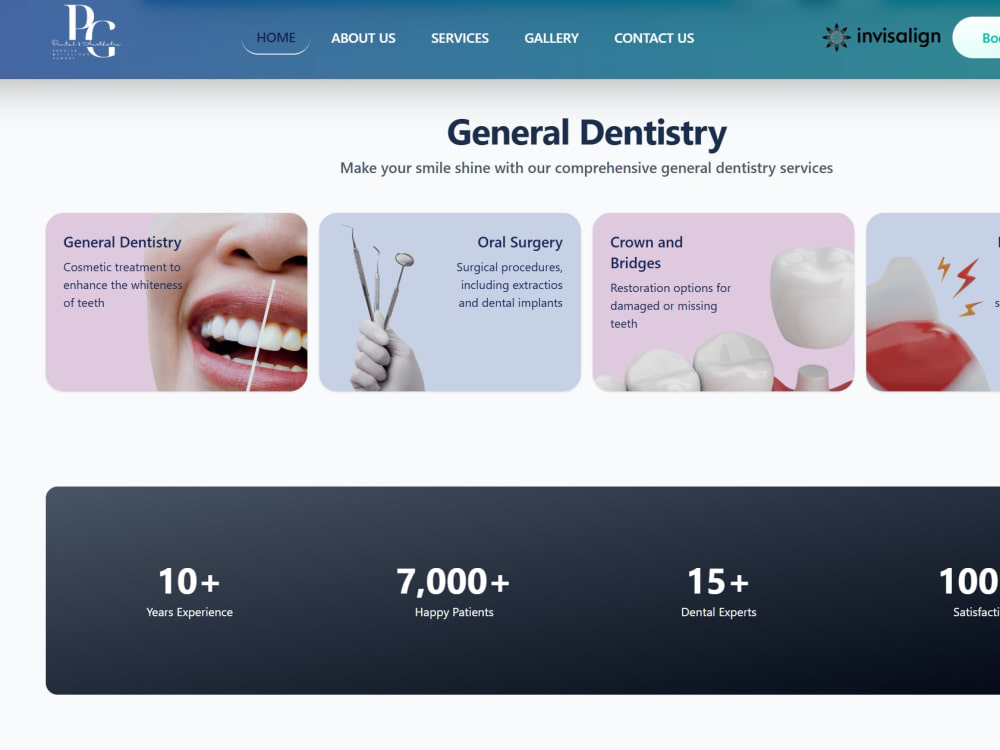Click the 7,000+ Happy Patients stat
The width and height of the screenshot is (1000, 750).
tap(453, 591)
